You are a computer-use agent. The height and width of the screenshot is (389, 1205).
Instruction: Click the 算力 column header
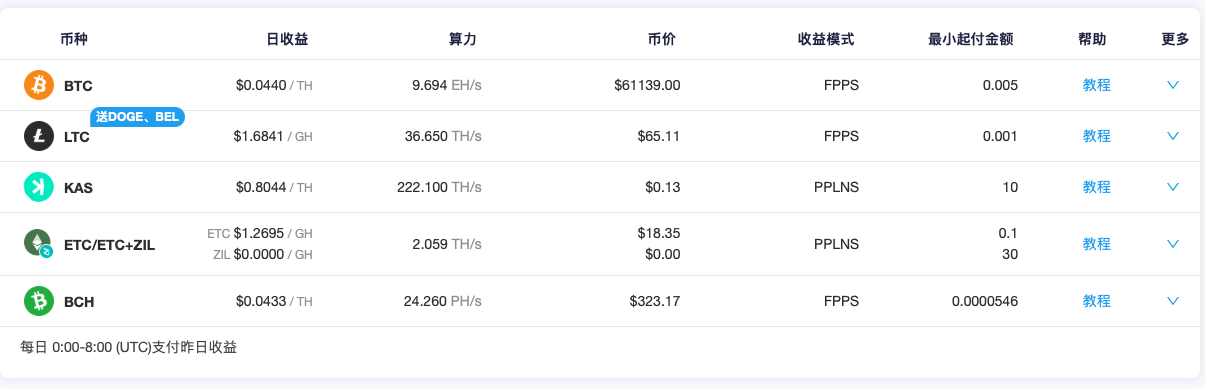point(463,40)
